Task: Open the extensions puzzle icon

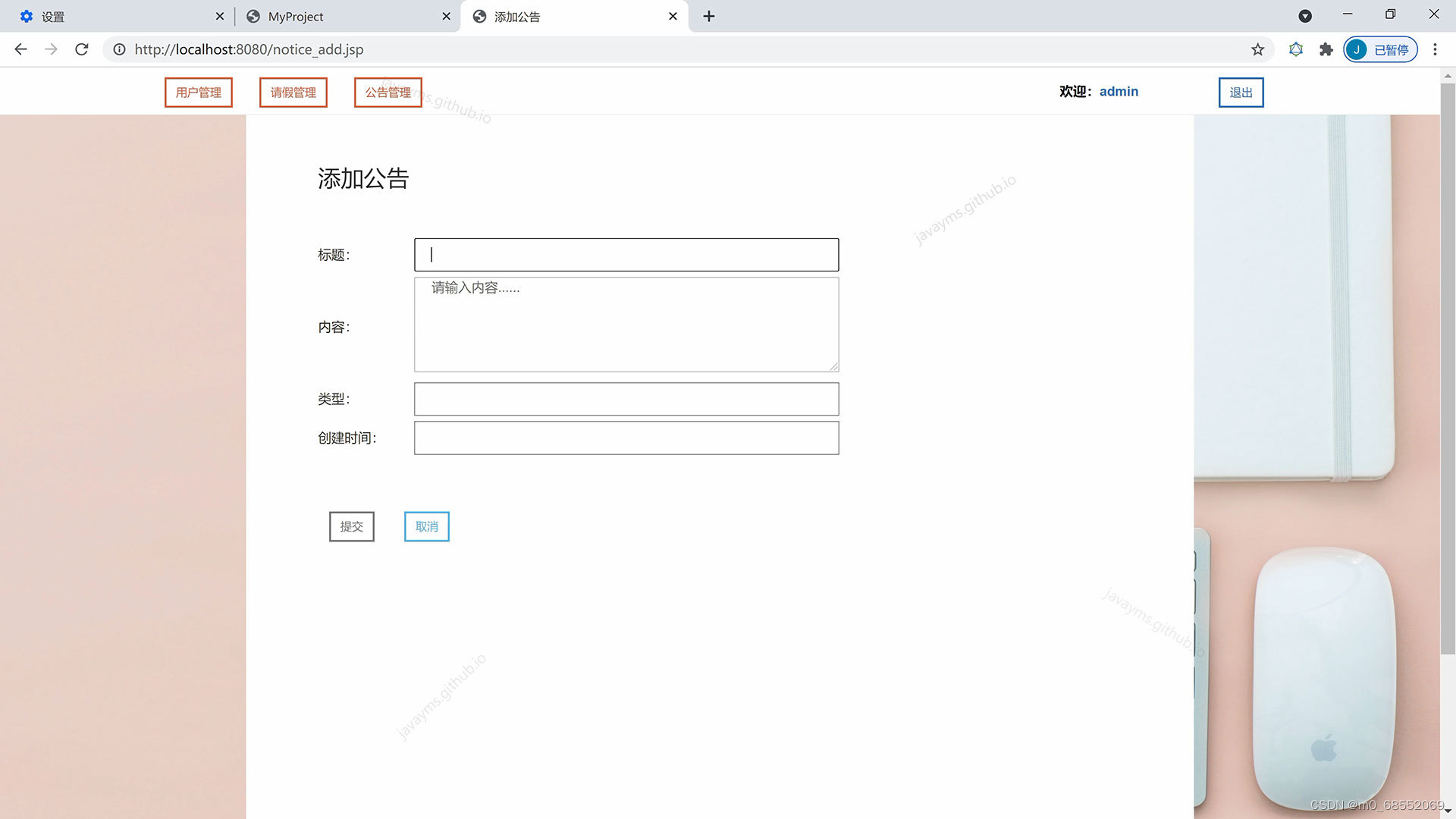Action: click(x=1326, y=49)
